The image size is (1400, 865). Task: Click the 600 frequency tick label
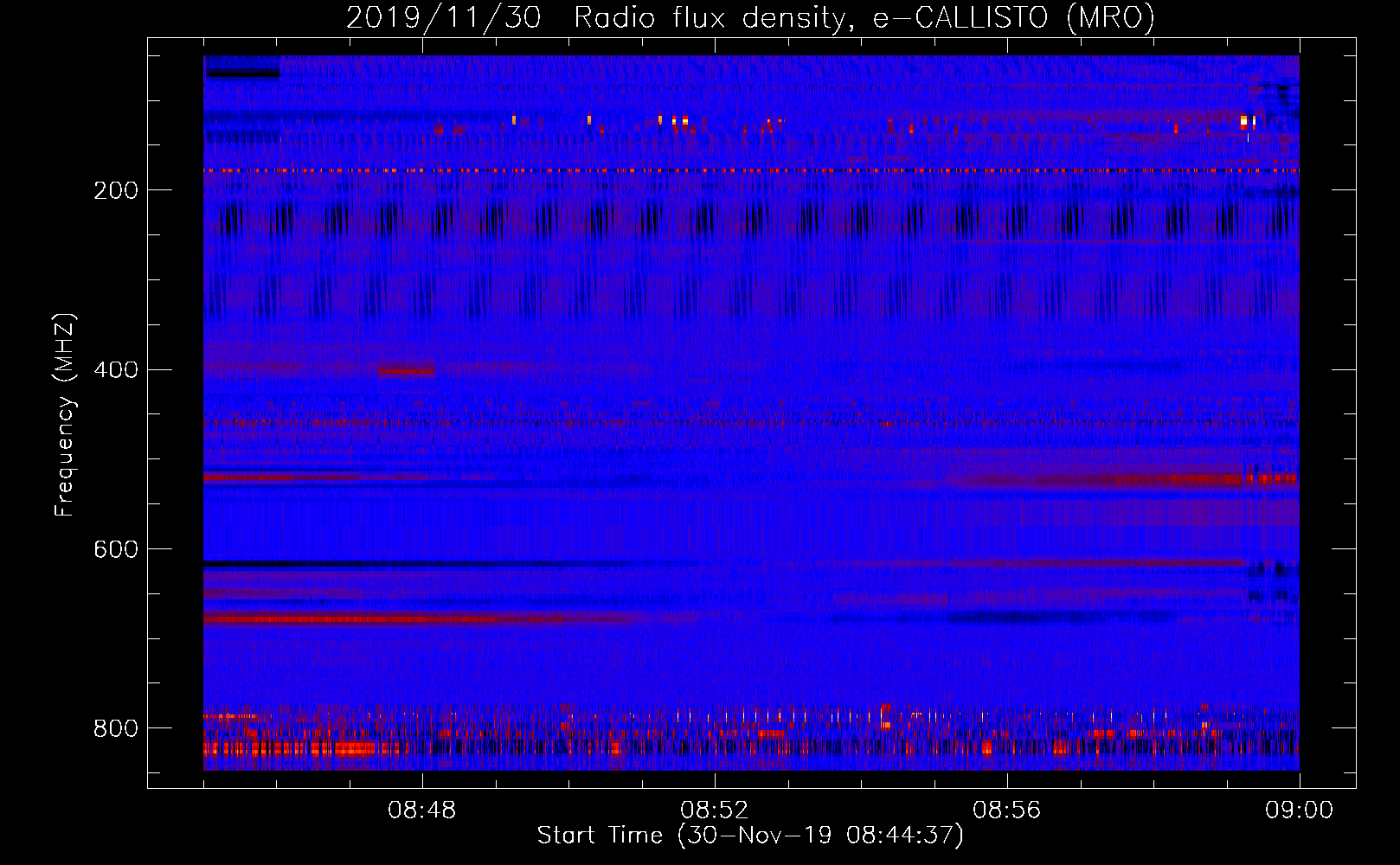tap(116, 549)
